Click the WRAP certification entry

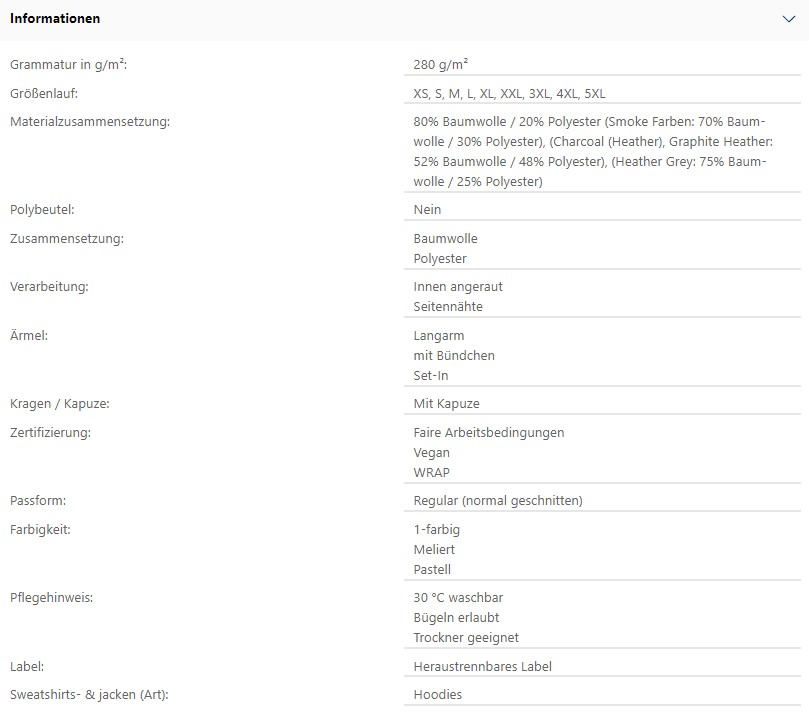pos(431,472)
